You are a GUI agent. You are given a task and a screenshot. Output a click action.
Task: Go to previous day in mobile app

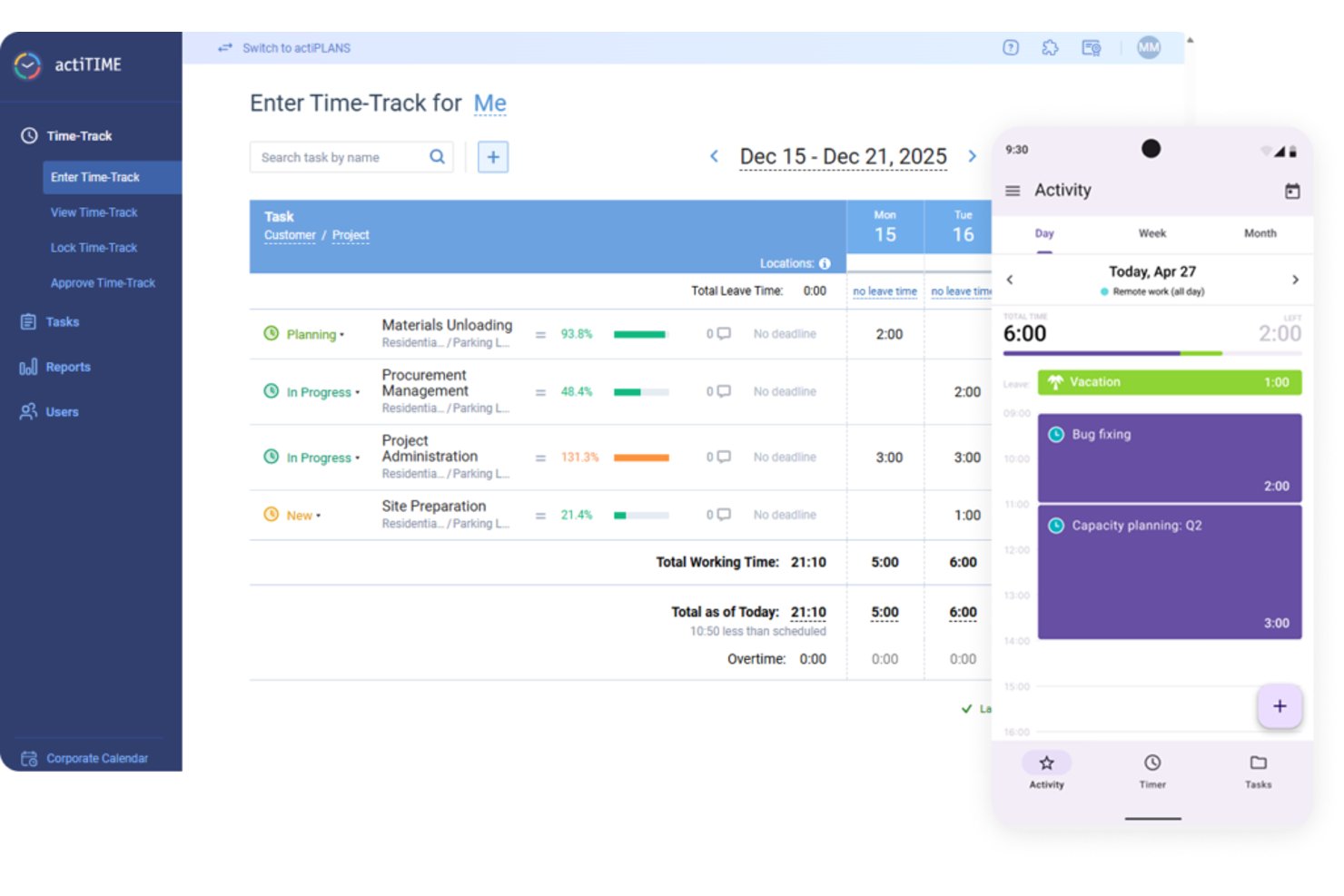click(1010, 280)
